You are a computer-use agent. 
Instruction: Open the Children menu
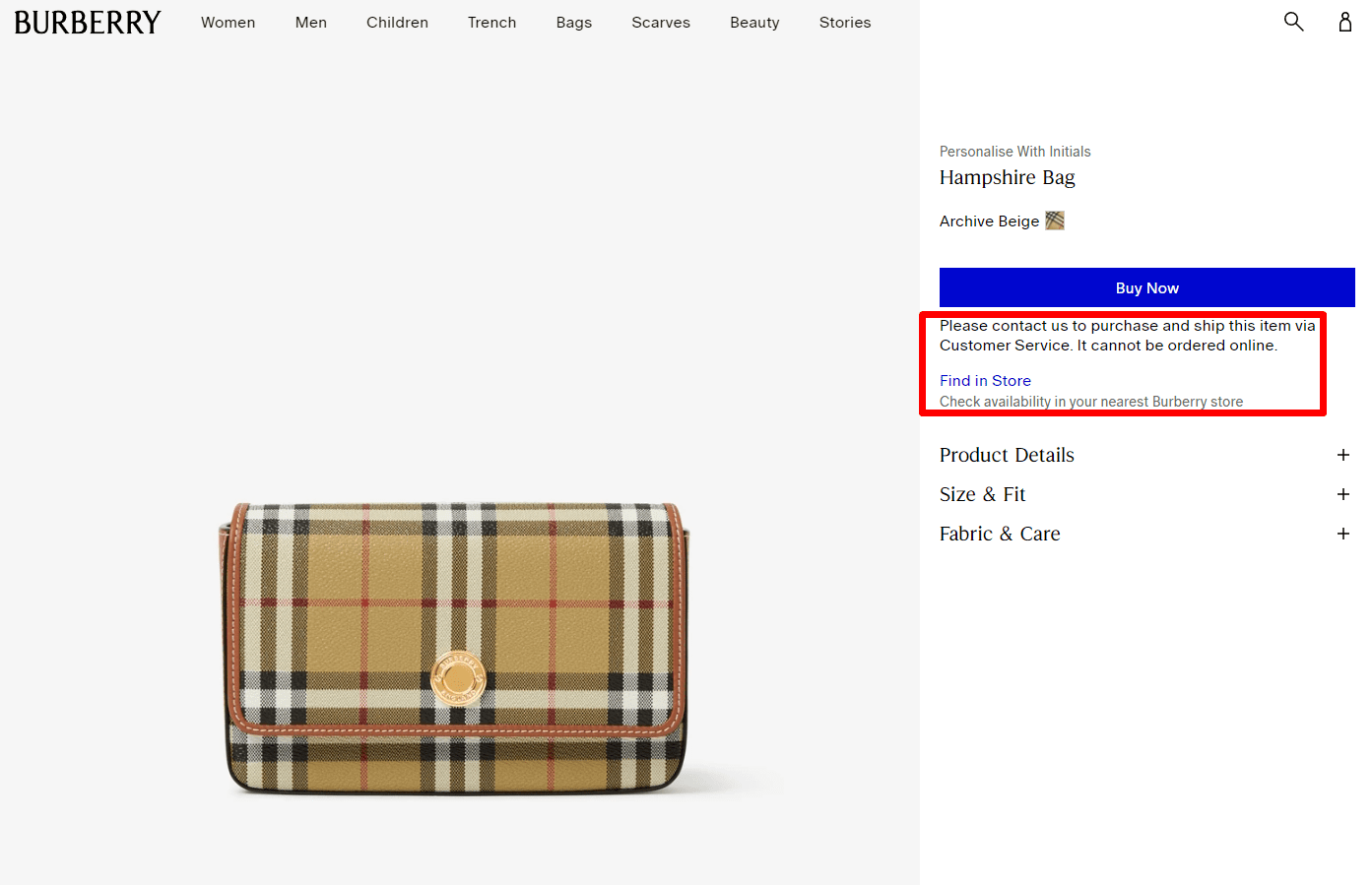click(x=397, y=23)
